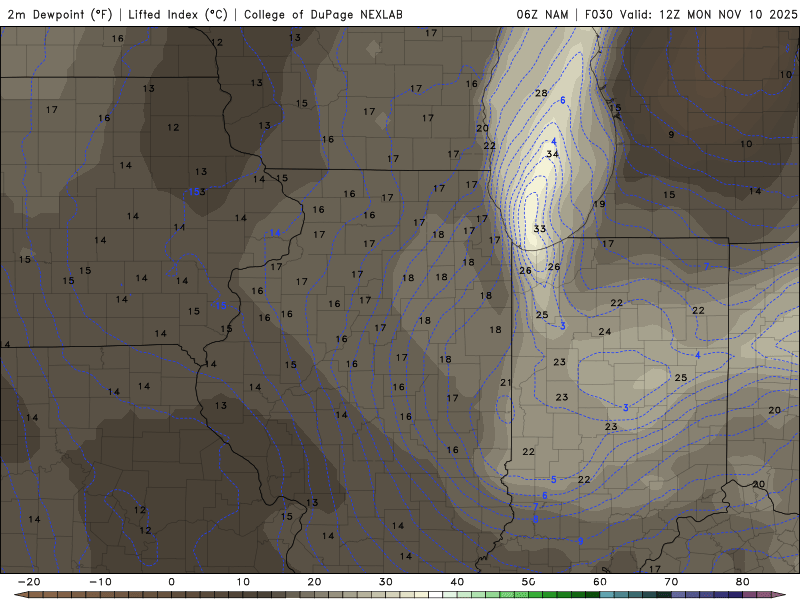Click the "F030 Valid: 12Z MON NOV 10 2025" text
Screen dimensions: 800x600
tap(691, 14)
